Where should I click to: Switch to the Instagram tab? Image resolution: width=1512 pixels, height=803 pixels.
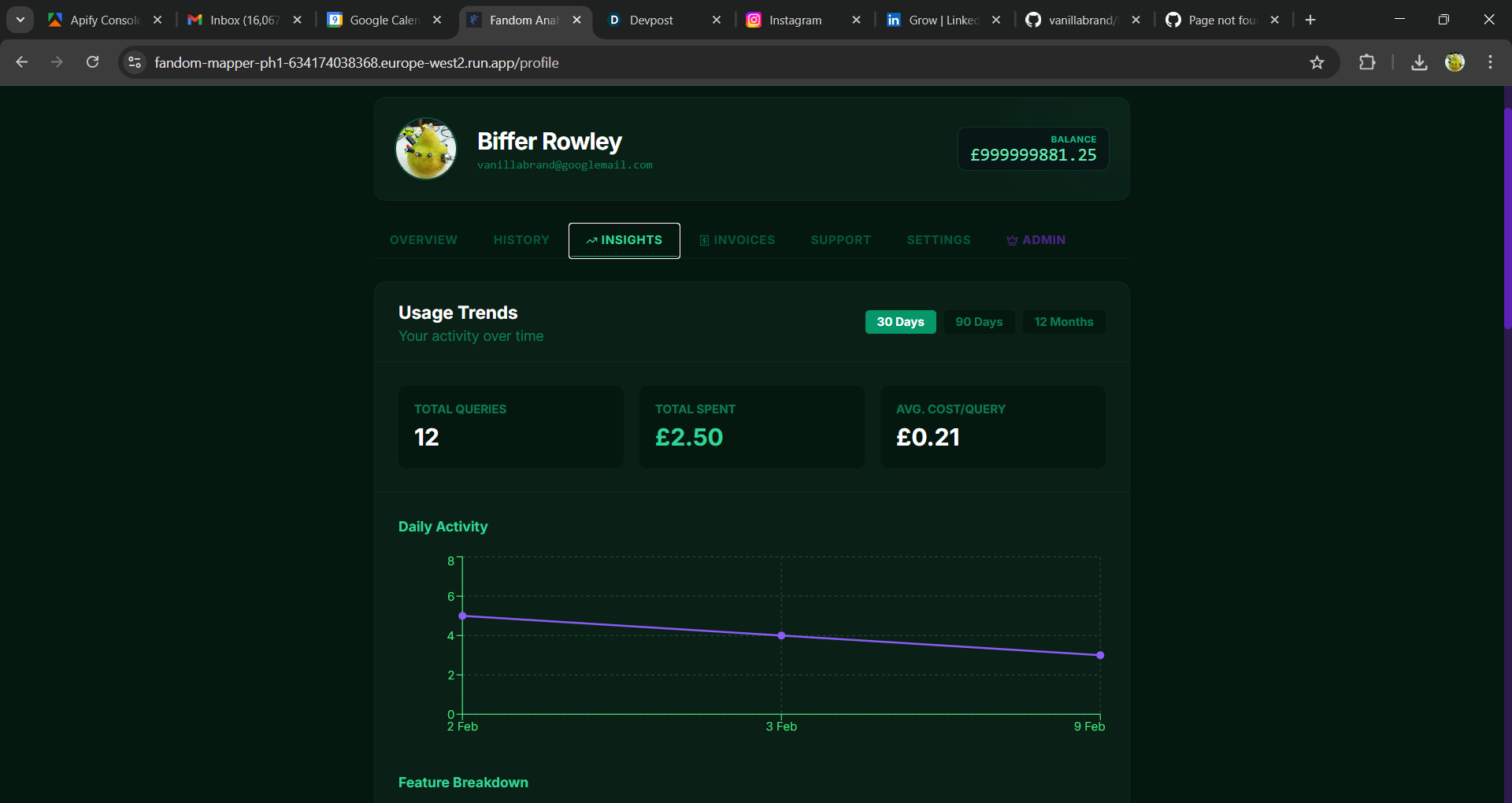tap(794, 20)
